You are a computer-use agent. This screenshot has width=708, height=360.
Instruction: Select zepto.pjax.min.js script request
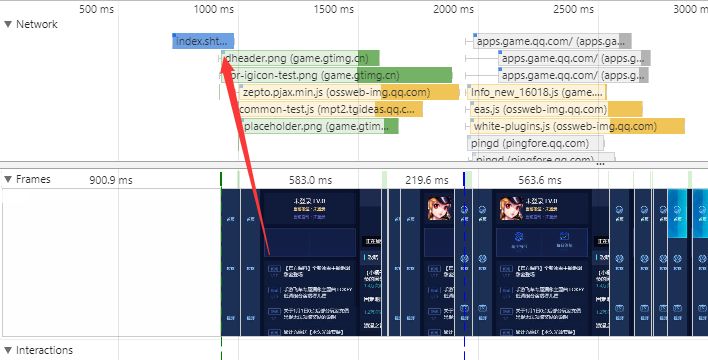[x=349, y=92]
